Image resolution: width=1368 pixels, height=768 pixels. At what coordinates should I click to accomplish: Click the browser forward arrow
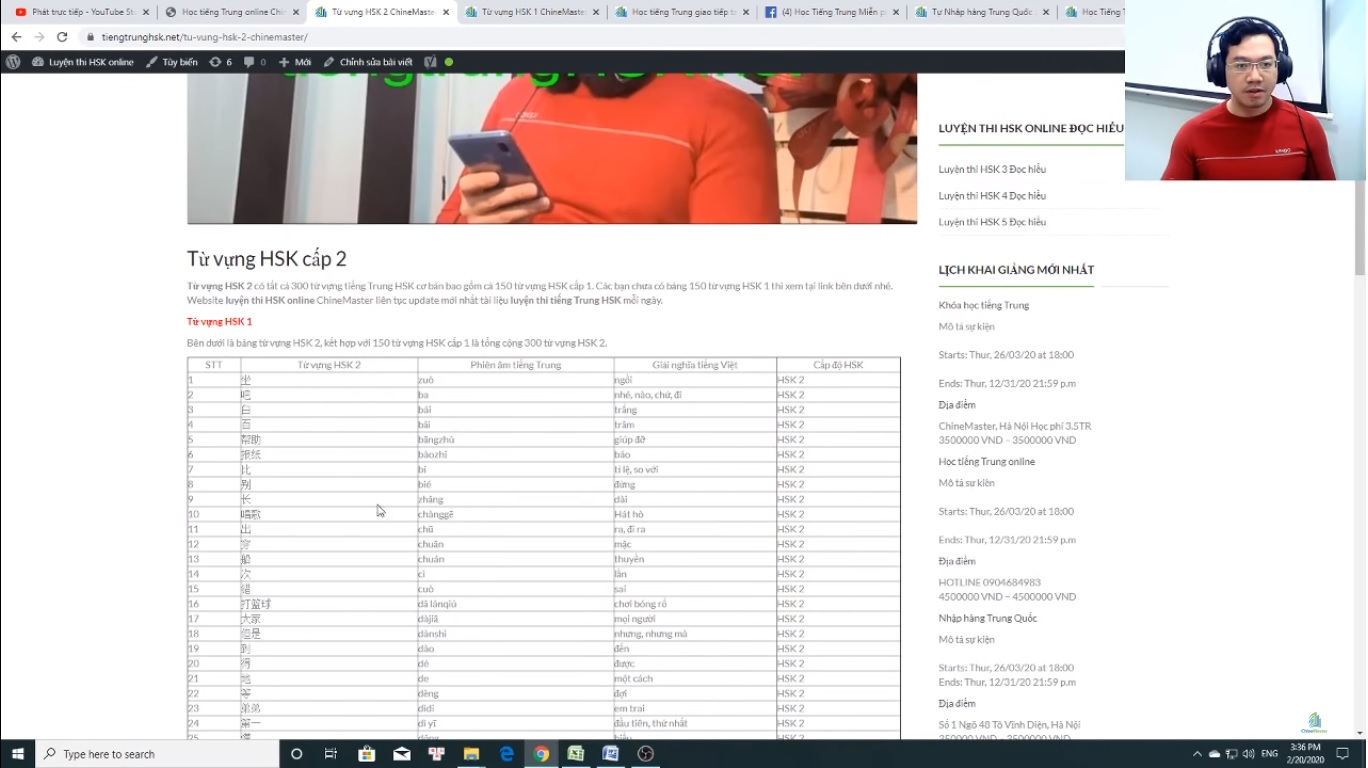pos(39,37)
